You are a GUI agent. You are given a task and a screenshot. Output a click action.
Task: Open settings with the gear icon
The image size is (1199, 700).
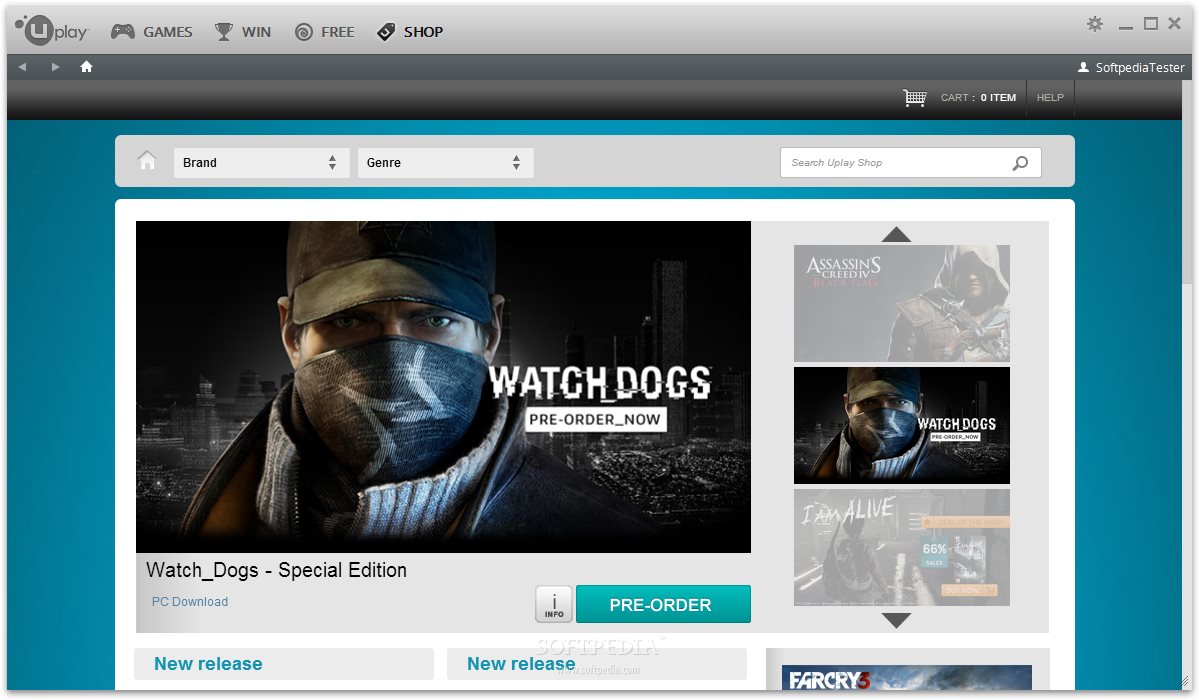(x=1095, y=24)
